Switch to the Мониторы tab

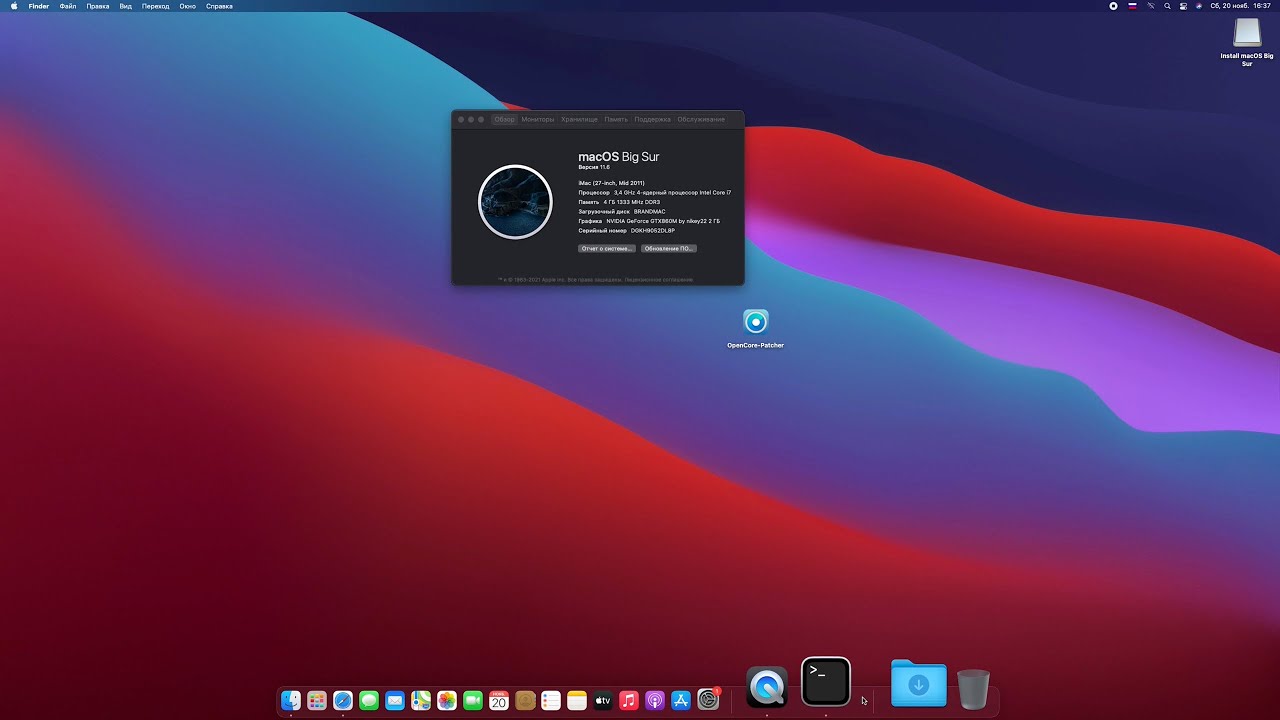click(537, 119)
